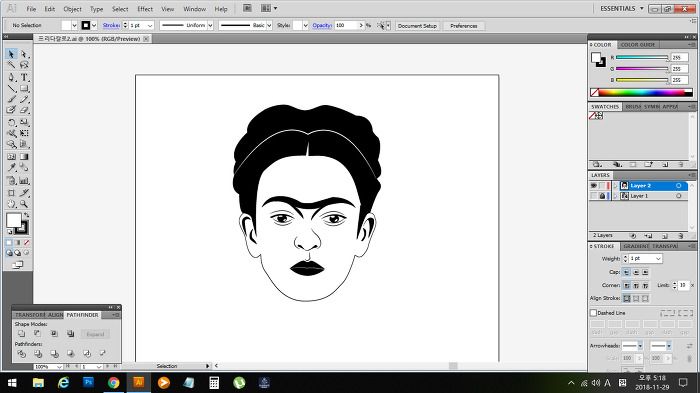Image resolution: width=700 pixels, height=393 pixels.
Task: Open the Object menu
Action: 72,9
